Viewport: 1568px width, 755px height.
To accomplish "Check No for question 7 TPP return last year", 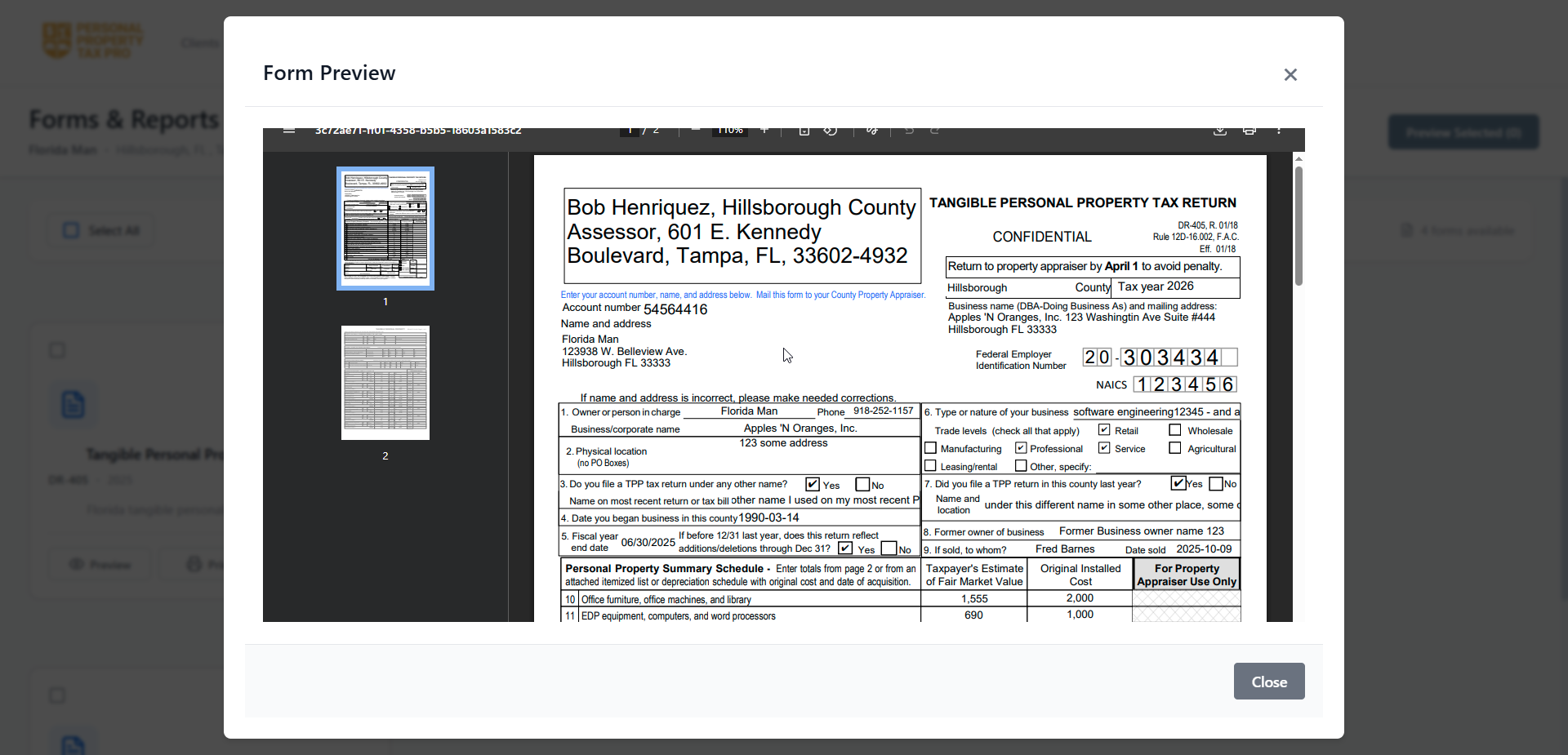I will (1216, 483).
